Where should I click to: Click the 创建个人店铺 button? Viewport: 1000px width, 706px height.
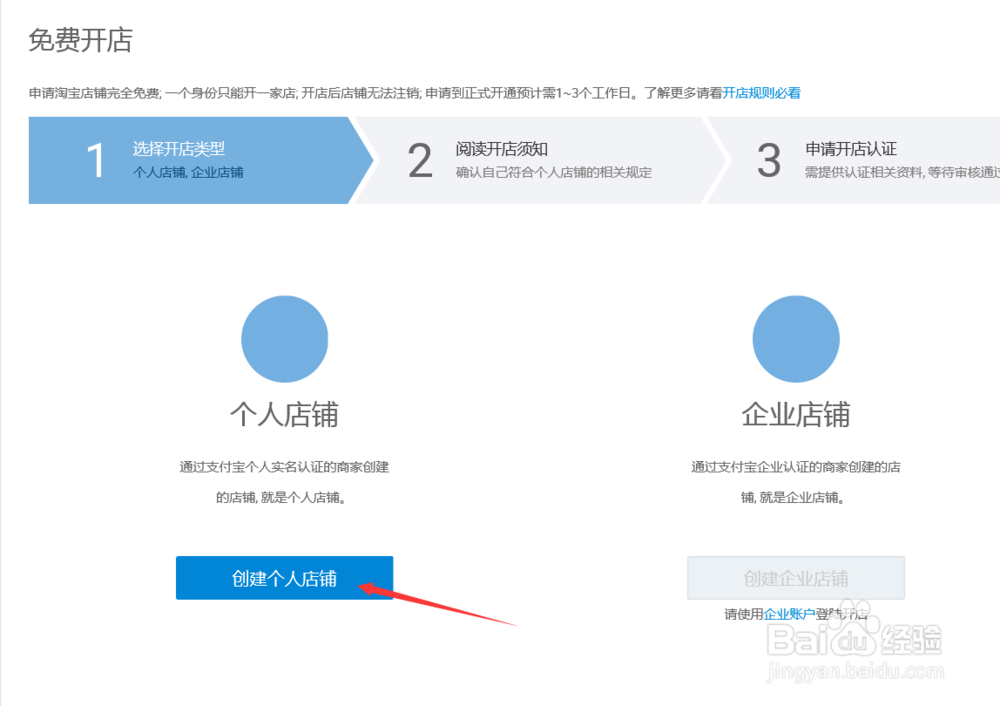click(284, 578)
